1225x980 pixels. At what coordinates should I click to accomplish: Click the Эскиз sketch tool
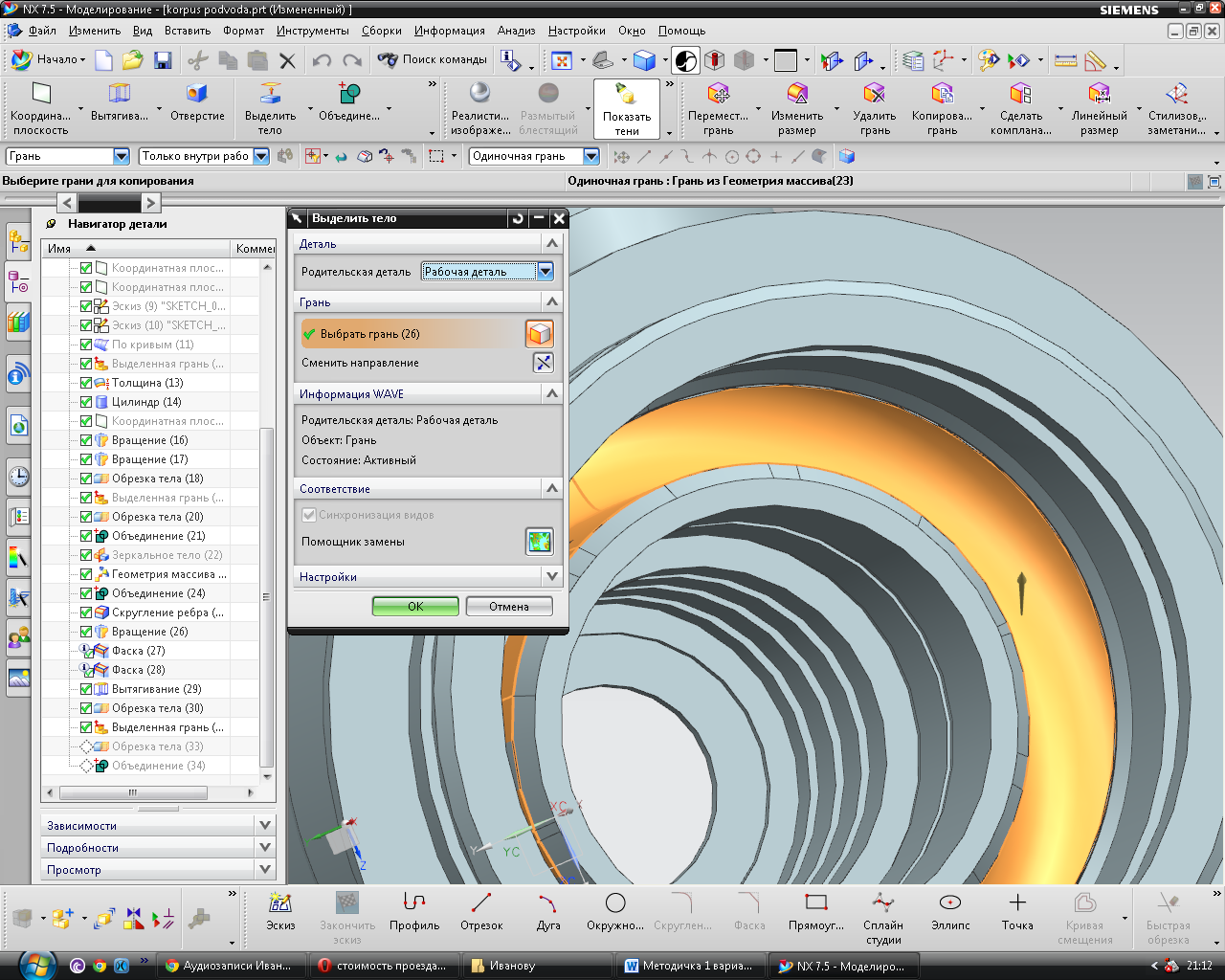click(x=280, y=910)
